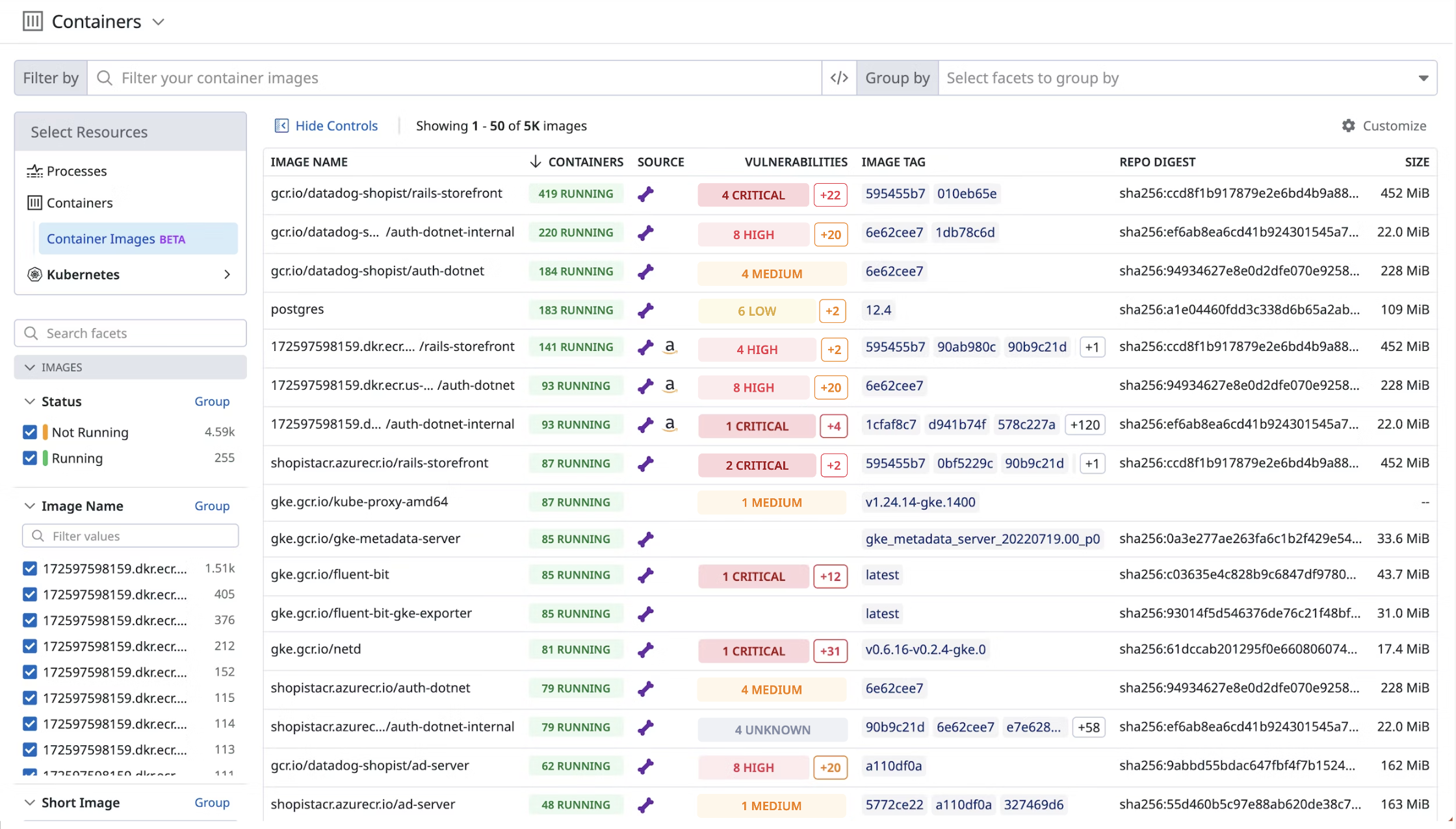The height and width of the screenshot is (829, 1456).
Task: Click the Search facets input field
Action: point(130,333)
